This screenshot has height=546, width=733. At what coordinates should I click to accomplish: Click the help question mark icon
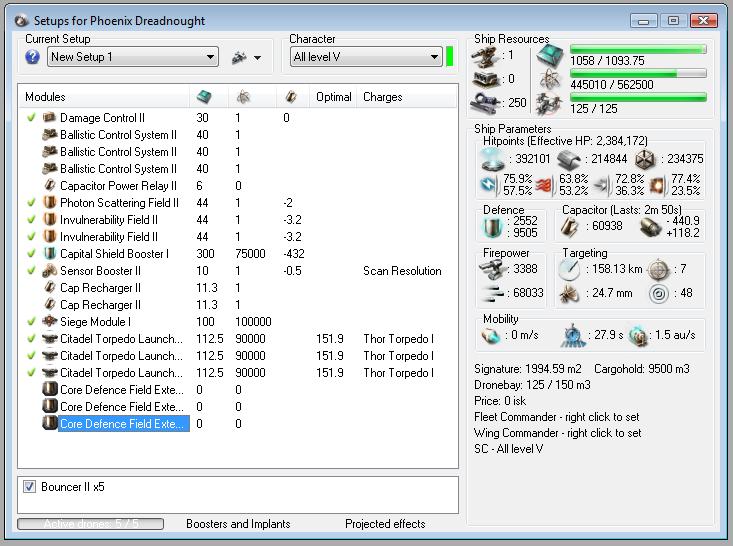coord(32,57)
